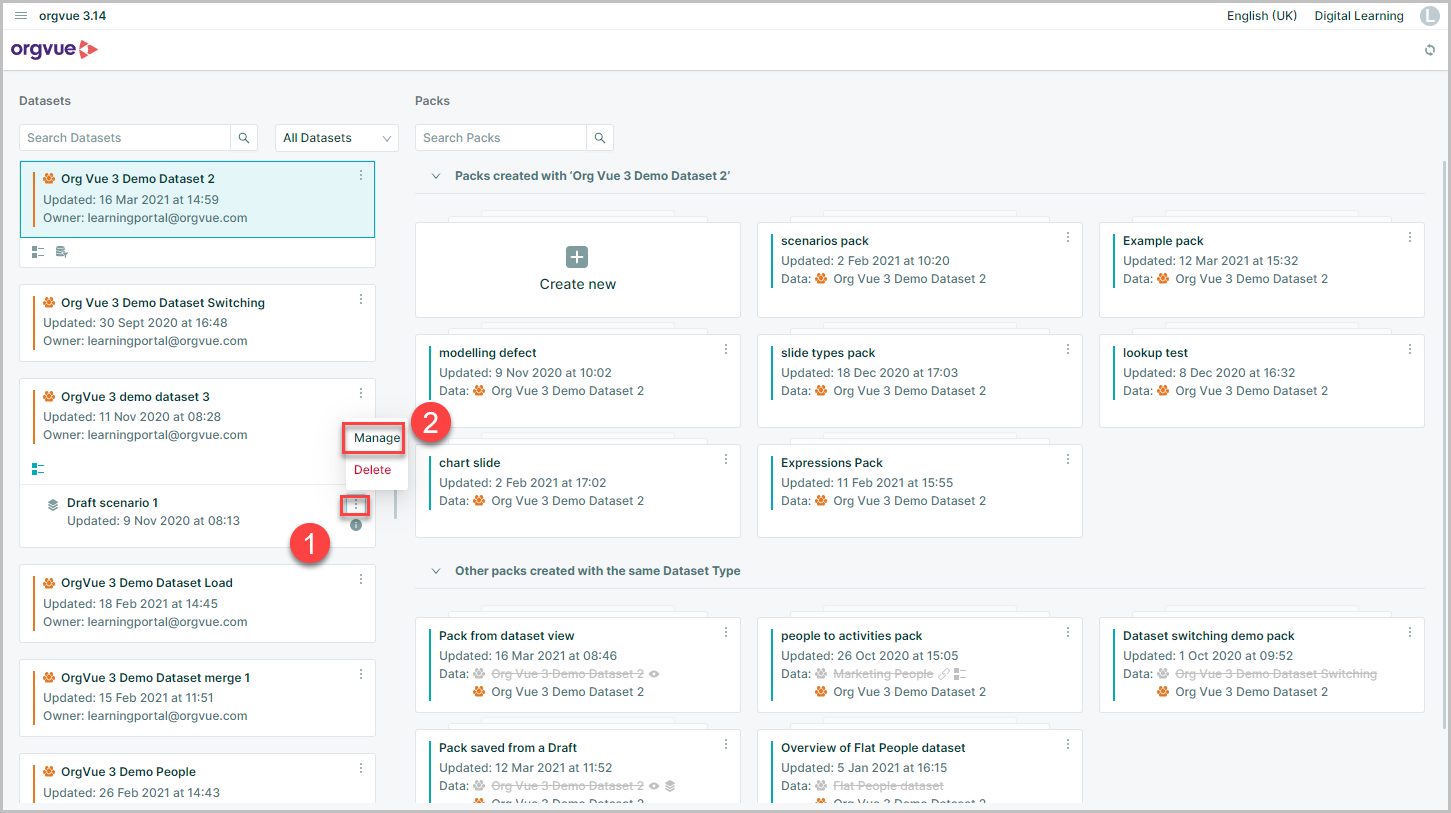The height and width of the screenshot is (813, 1451).
Task: Open the kebab menu on scenarios pack
Action: (1068, 237)
